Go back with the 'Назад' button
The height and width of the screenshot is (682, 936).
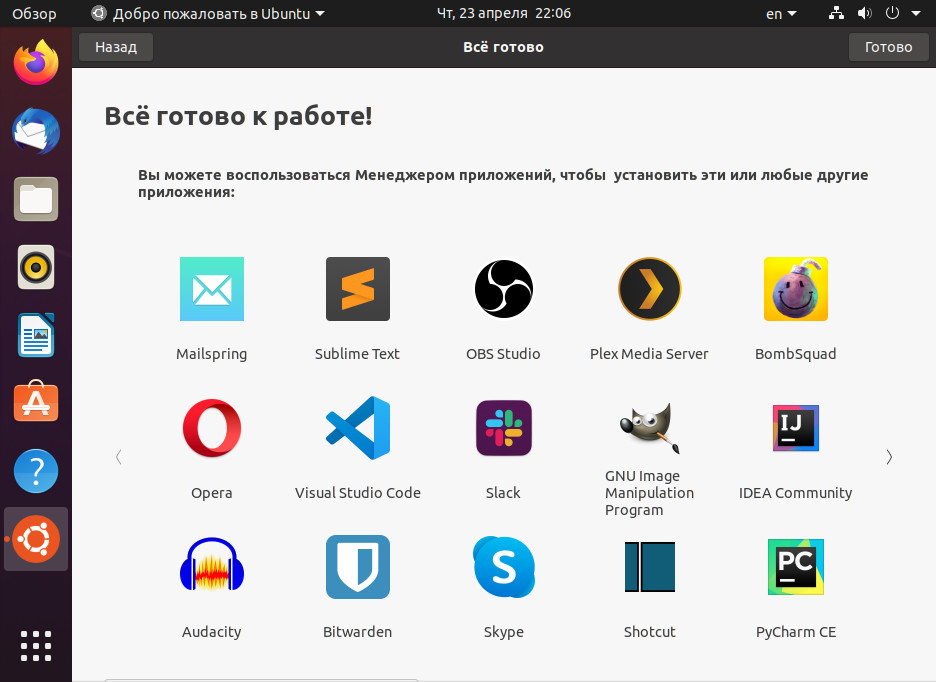click(116, 47)
